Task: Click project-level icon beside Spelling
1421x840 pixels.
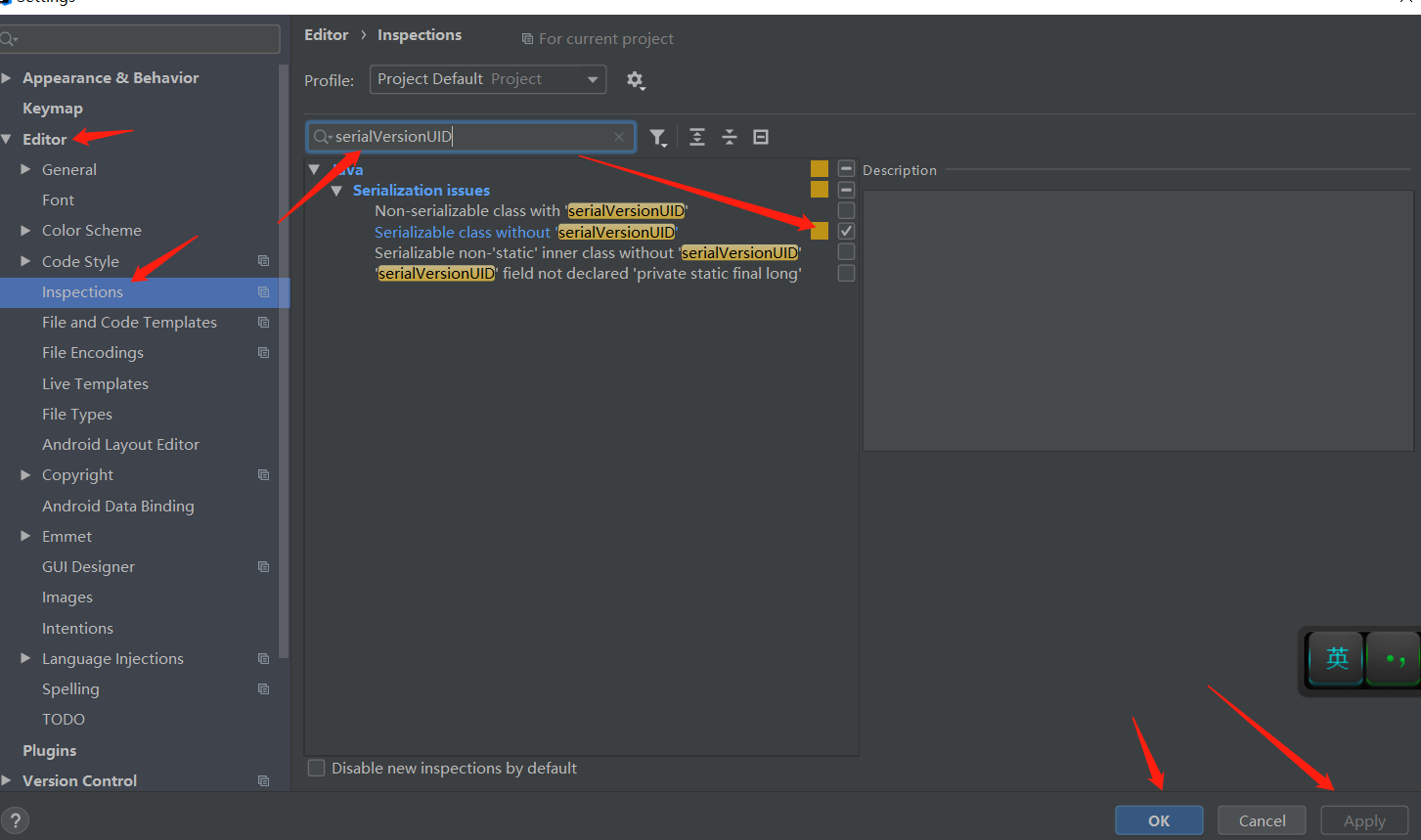Action: tap(263, 688)
